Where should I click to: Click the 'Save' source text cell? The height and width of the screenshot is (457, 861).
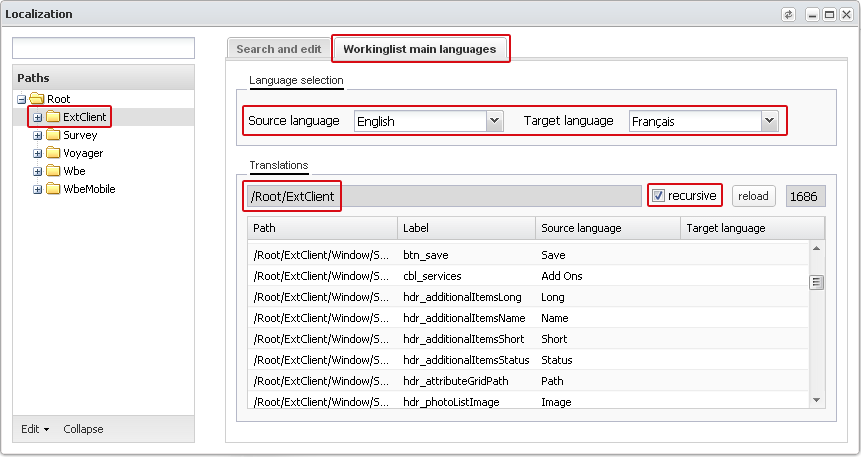pos(553,255)
